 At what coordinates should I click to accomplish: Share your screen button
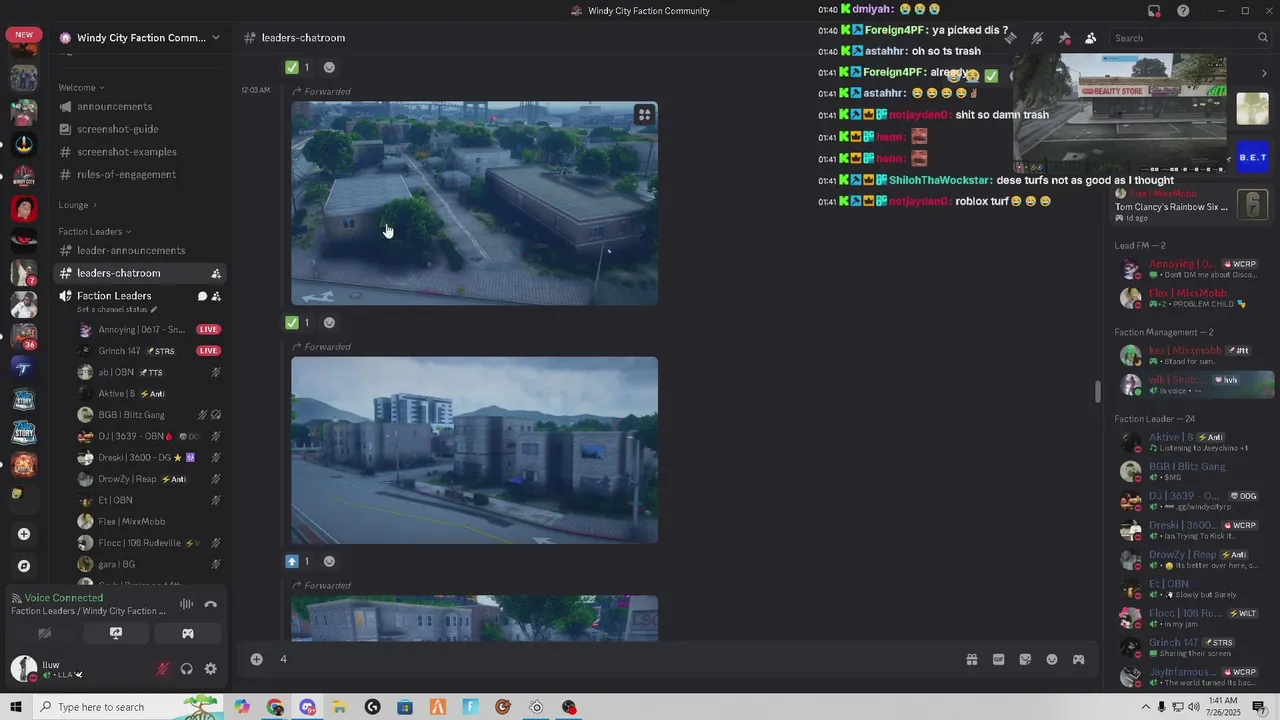coord(116,633)
